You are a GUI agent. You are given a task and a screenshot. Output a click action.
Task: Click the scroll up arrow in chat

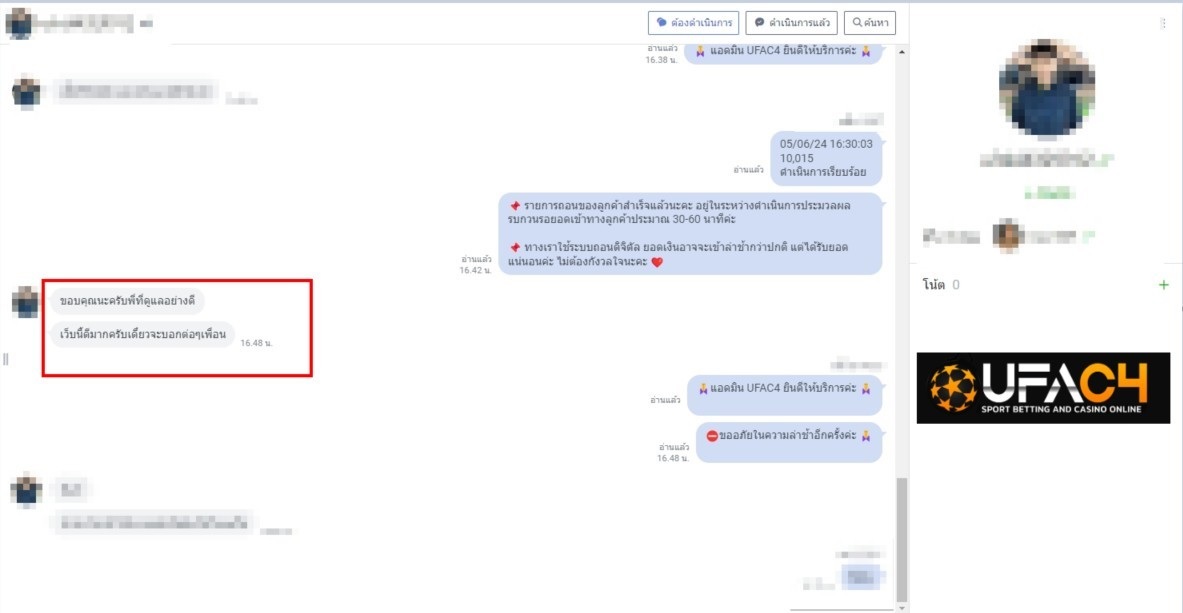click(902, 51)
